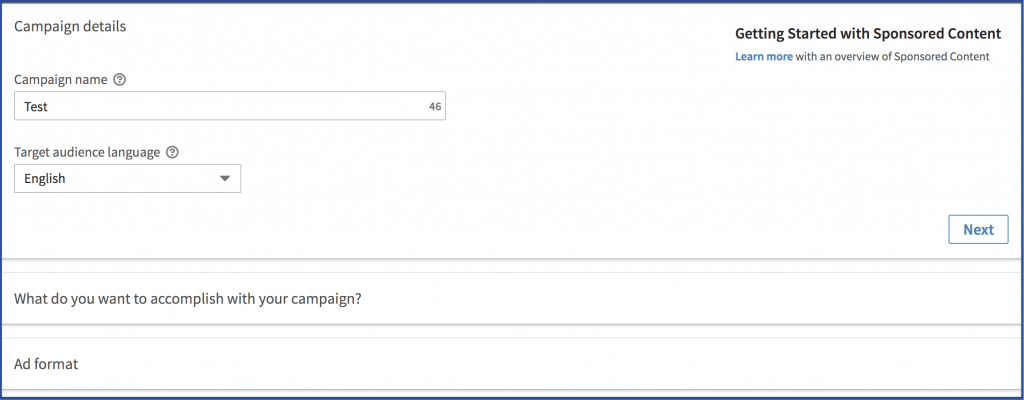Click empty space right of Campaign name field
Image resolution: width=1024 pixels, height=400 pixels.
tap(588, 106)
